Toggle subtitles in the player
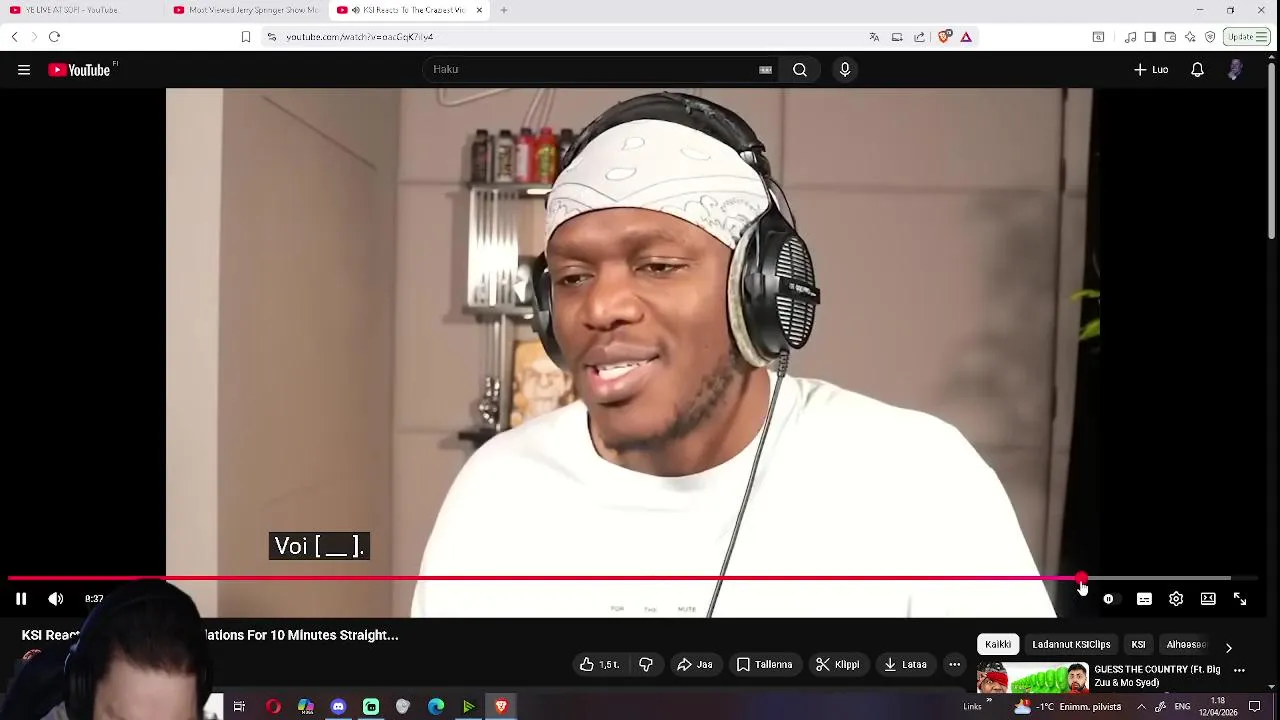Viewport: 1280px width, 720px height. (1144, 599)
